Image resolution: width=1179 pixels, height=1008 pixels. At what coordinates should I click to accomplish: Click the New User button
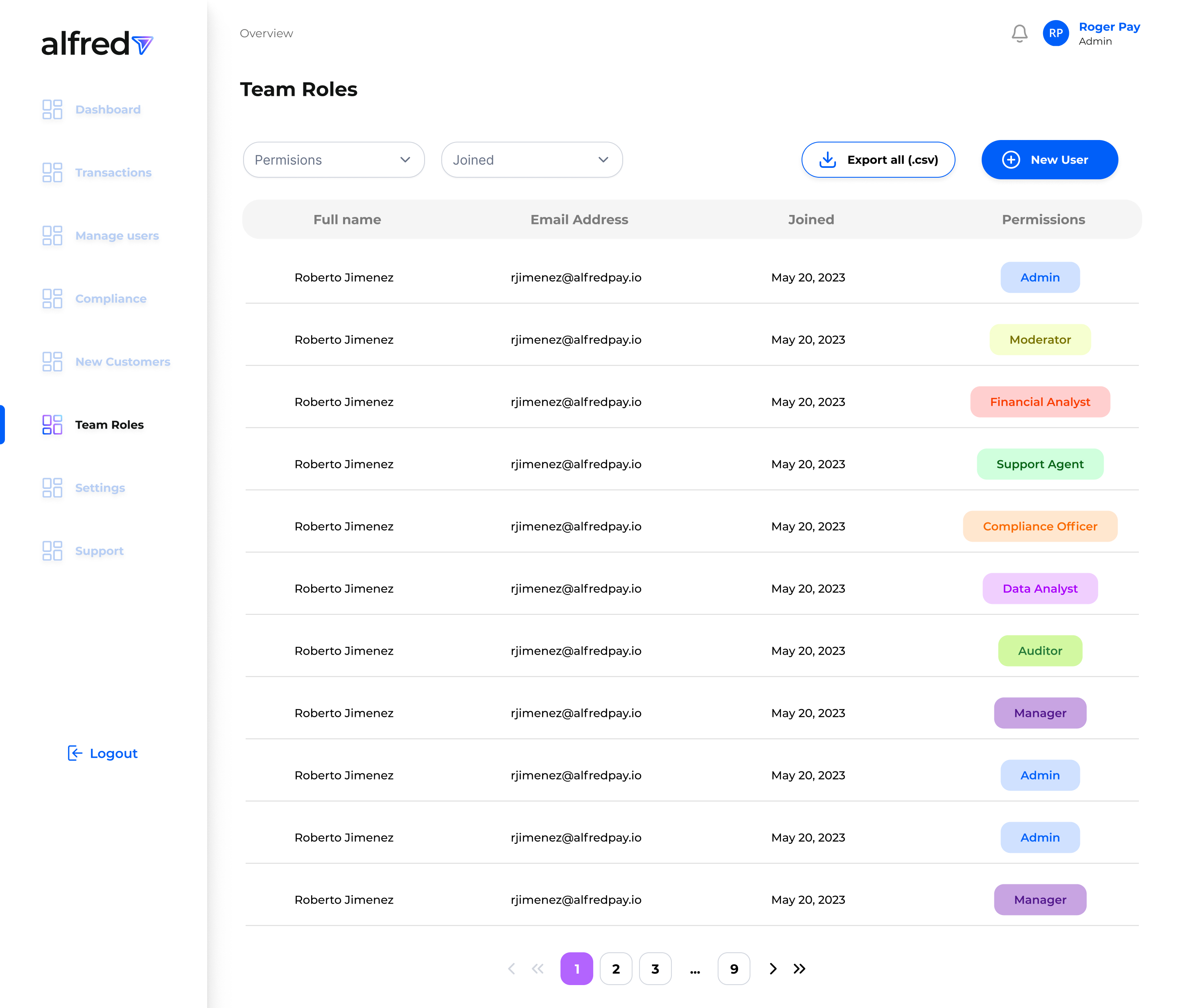(x=1049, y=160)
